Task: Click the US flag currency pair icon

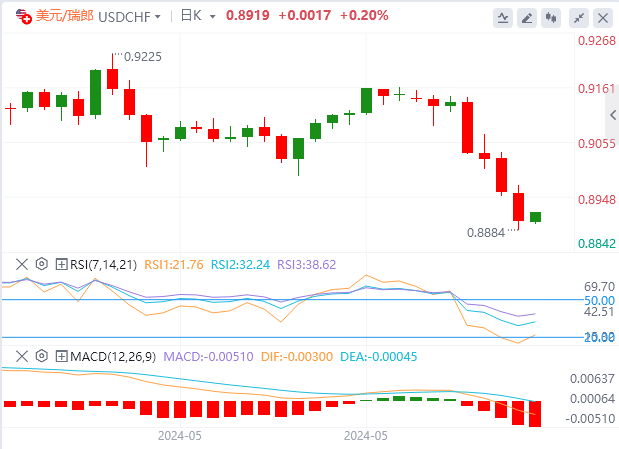Action: coord(18,16)
